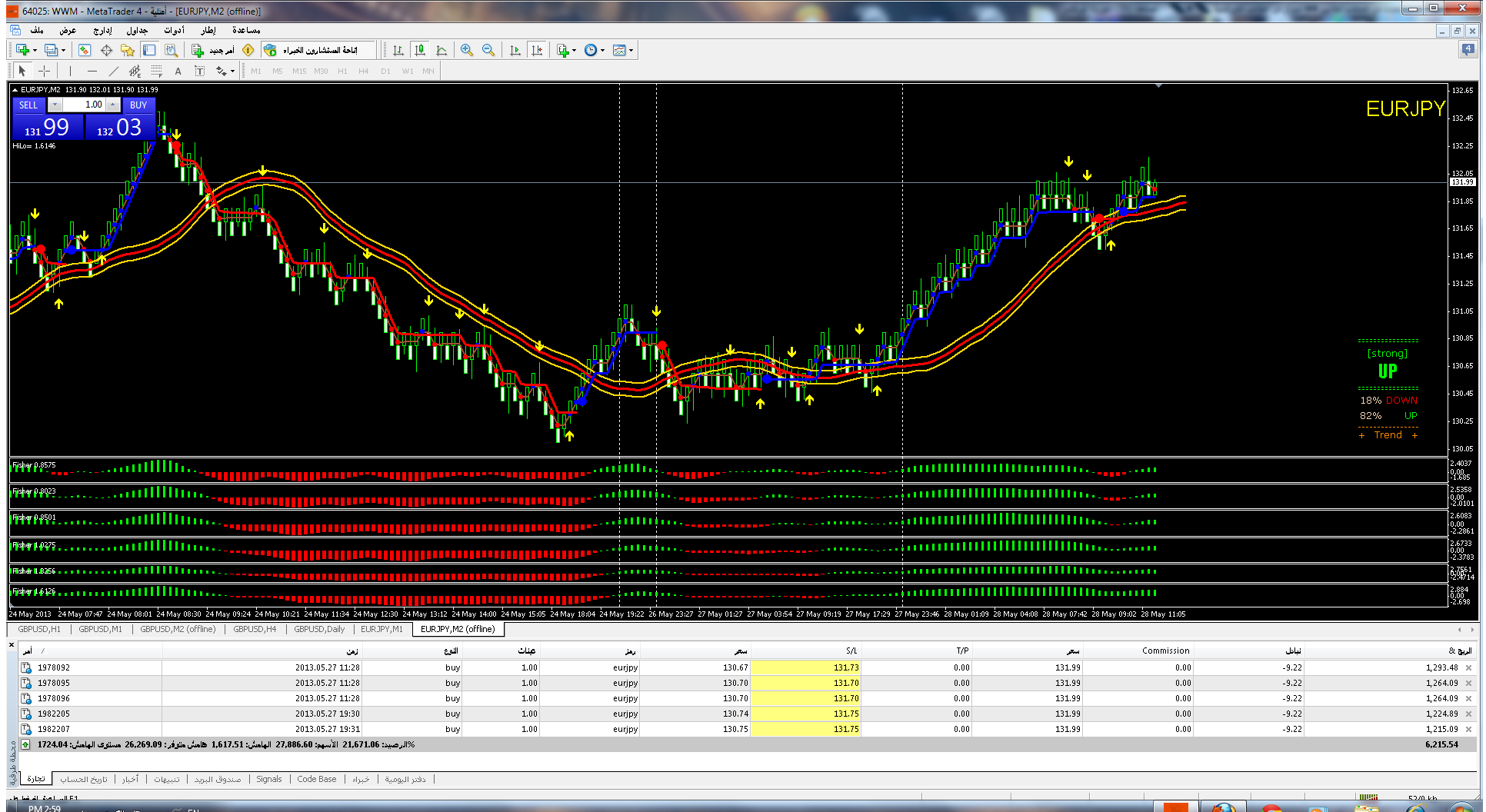Click the lot size 1.00 field
1486x812 pixels.
(x=84, y=105)
